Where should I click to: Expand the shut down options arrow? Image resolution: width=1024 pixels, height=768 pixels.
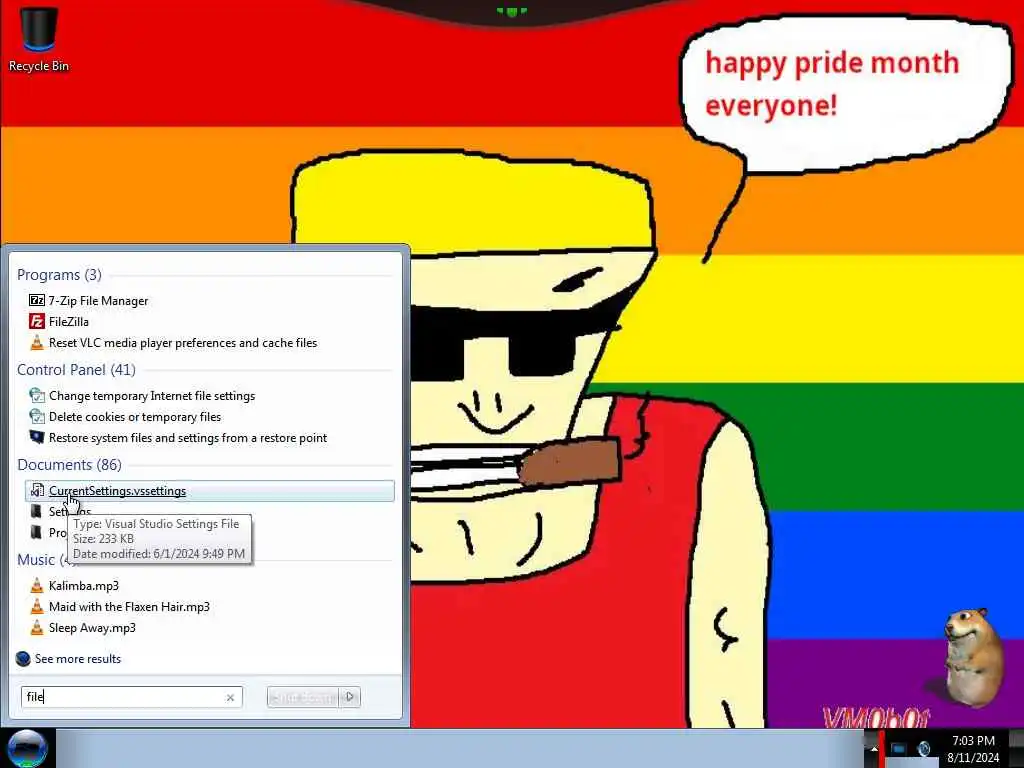(x=350, y=697)
